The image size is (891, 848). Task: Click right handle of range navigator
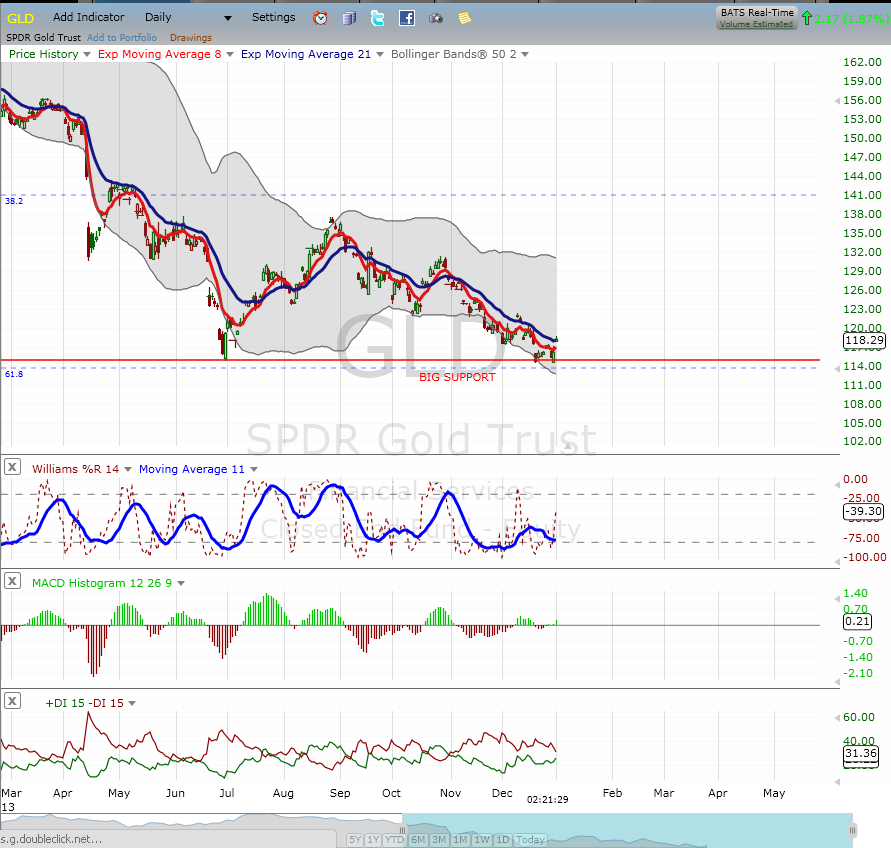[x=852, y=831]
